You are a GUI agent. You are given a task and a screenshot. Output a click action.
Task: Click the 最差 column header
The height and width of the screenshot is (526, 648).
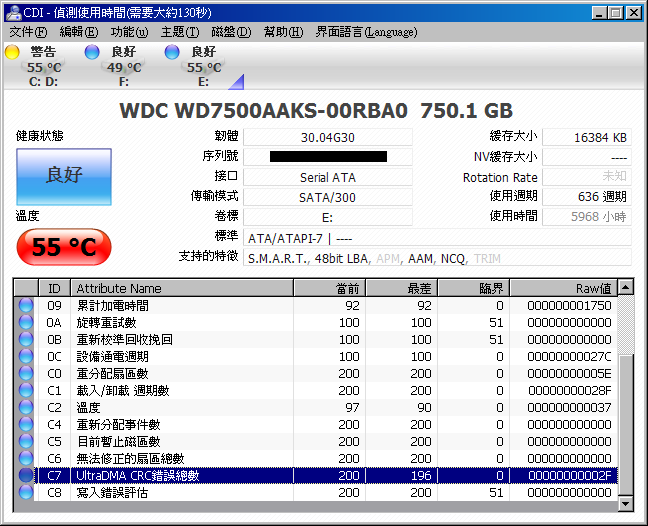click(401, 288)
